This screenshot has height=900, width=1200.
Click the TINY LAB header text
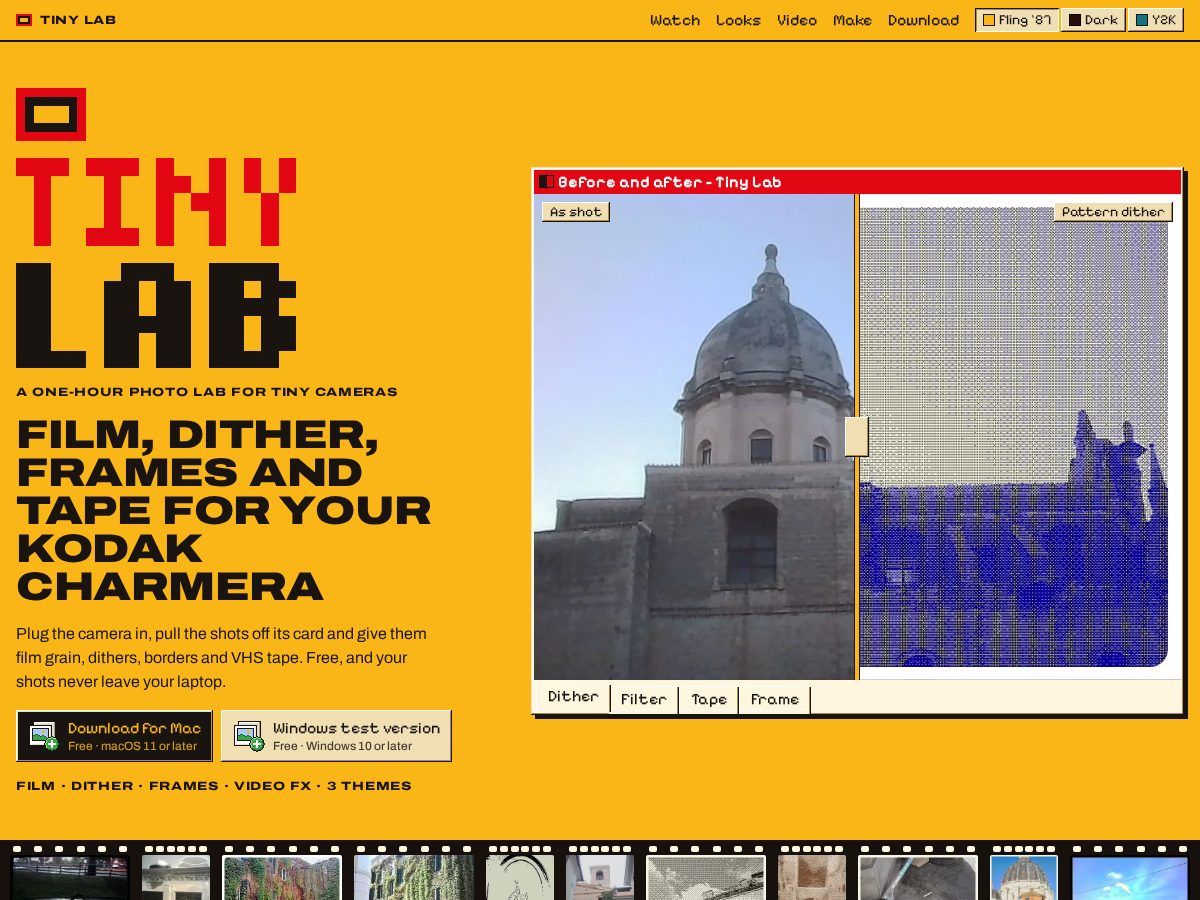pos(78,20)
